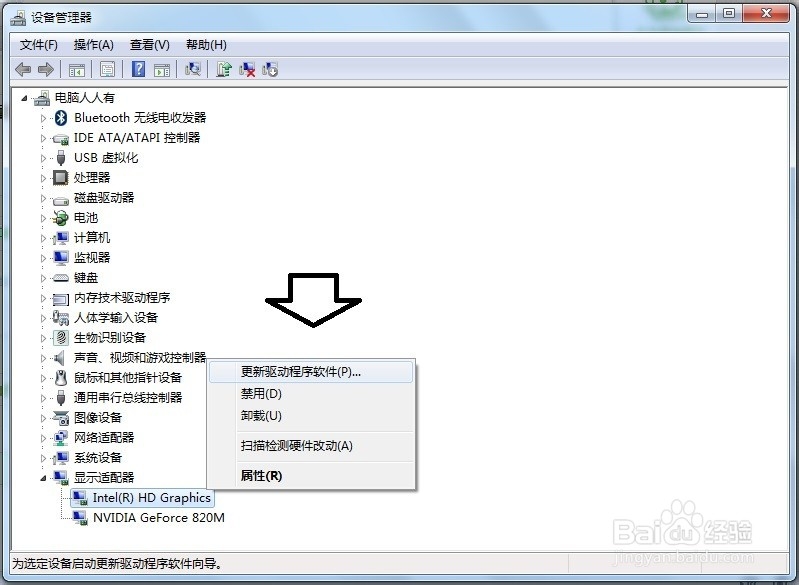Click the Bluetooth 无线电收发器 icon
This screenshot has height=585, width=799.
coord(61,118)
